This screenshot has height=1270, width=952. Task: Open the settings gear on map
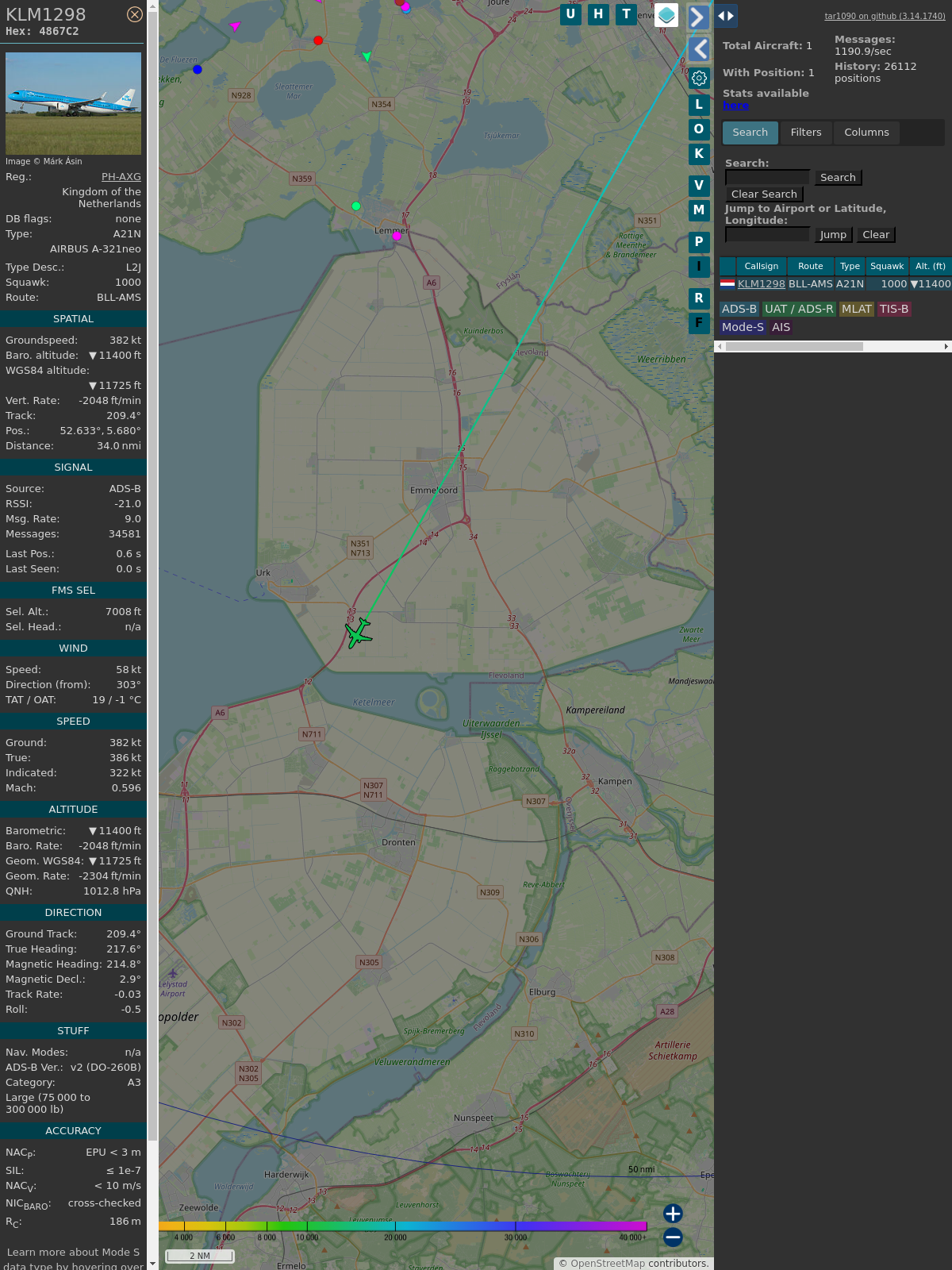click(x=699, y=79)
